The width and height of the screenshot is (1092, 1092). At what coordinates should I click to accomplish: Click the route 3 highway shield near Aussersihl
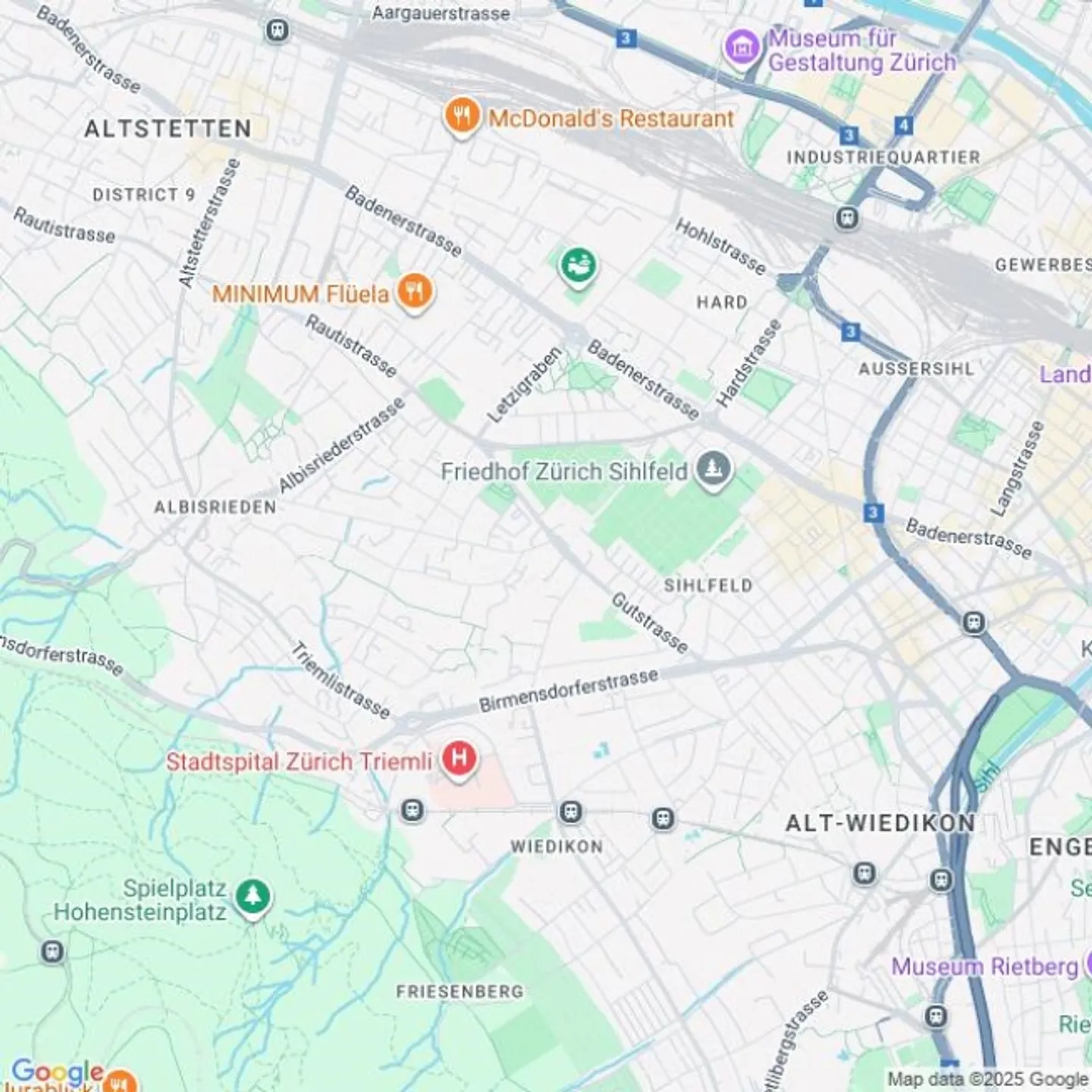click(x=851, y=331)
